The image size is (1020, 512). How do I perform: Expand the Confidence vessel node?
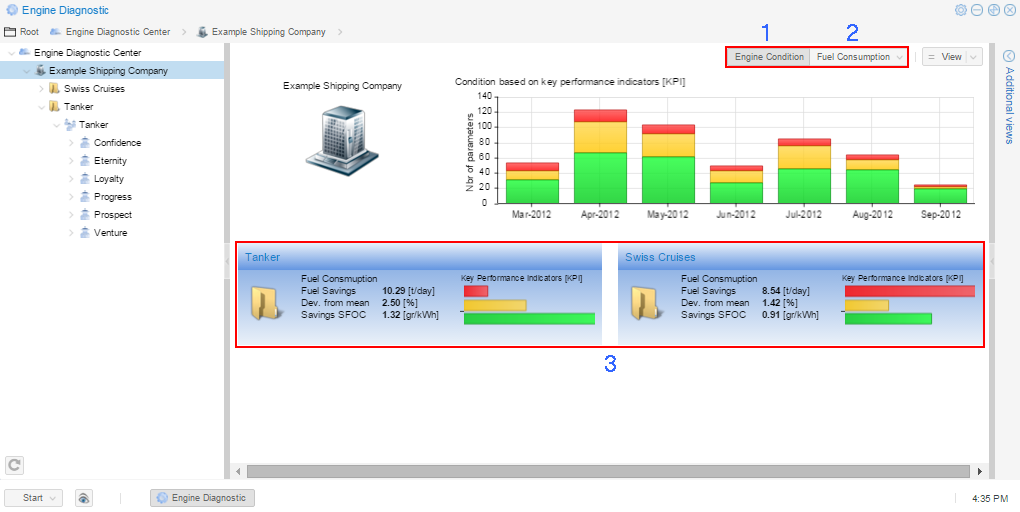click(72, 142)
